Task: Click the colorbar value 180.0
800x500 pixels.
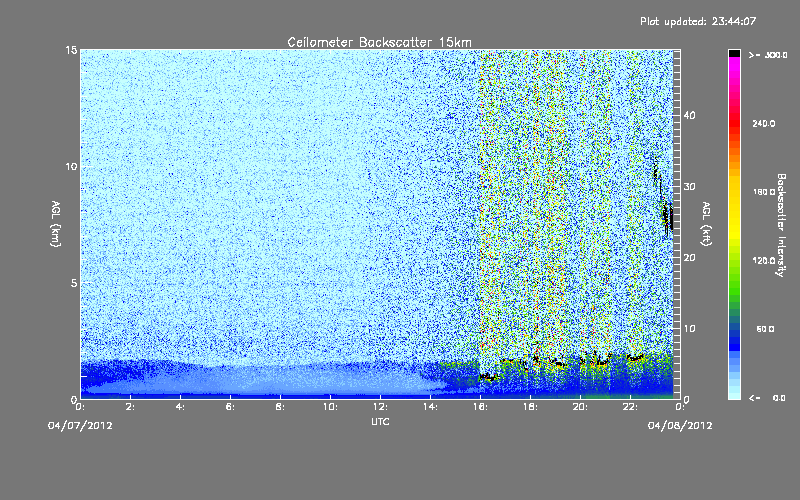Action: [764, 192]
